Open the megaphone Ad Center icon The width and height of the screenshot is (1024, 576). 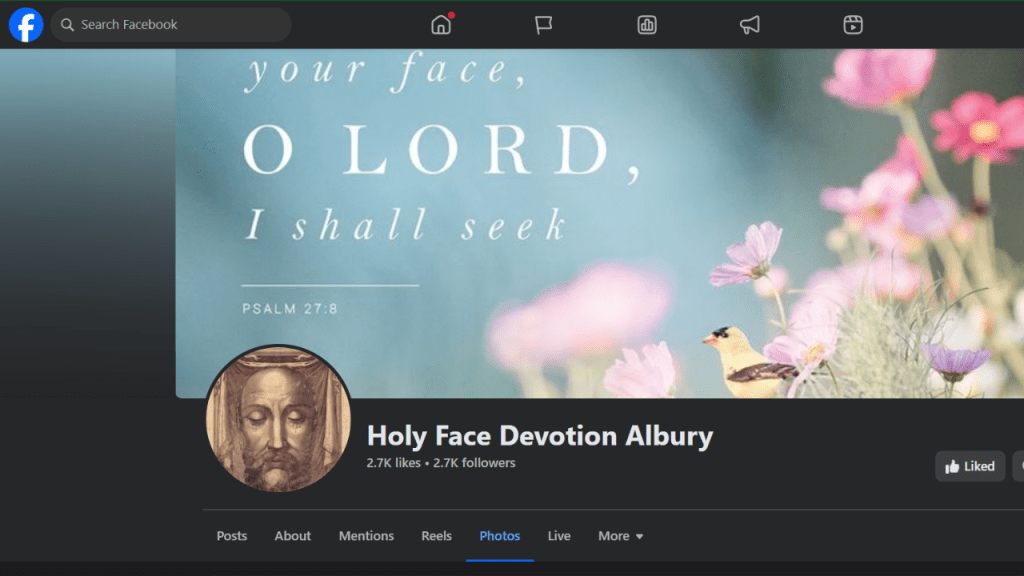pos(750,25)
